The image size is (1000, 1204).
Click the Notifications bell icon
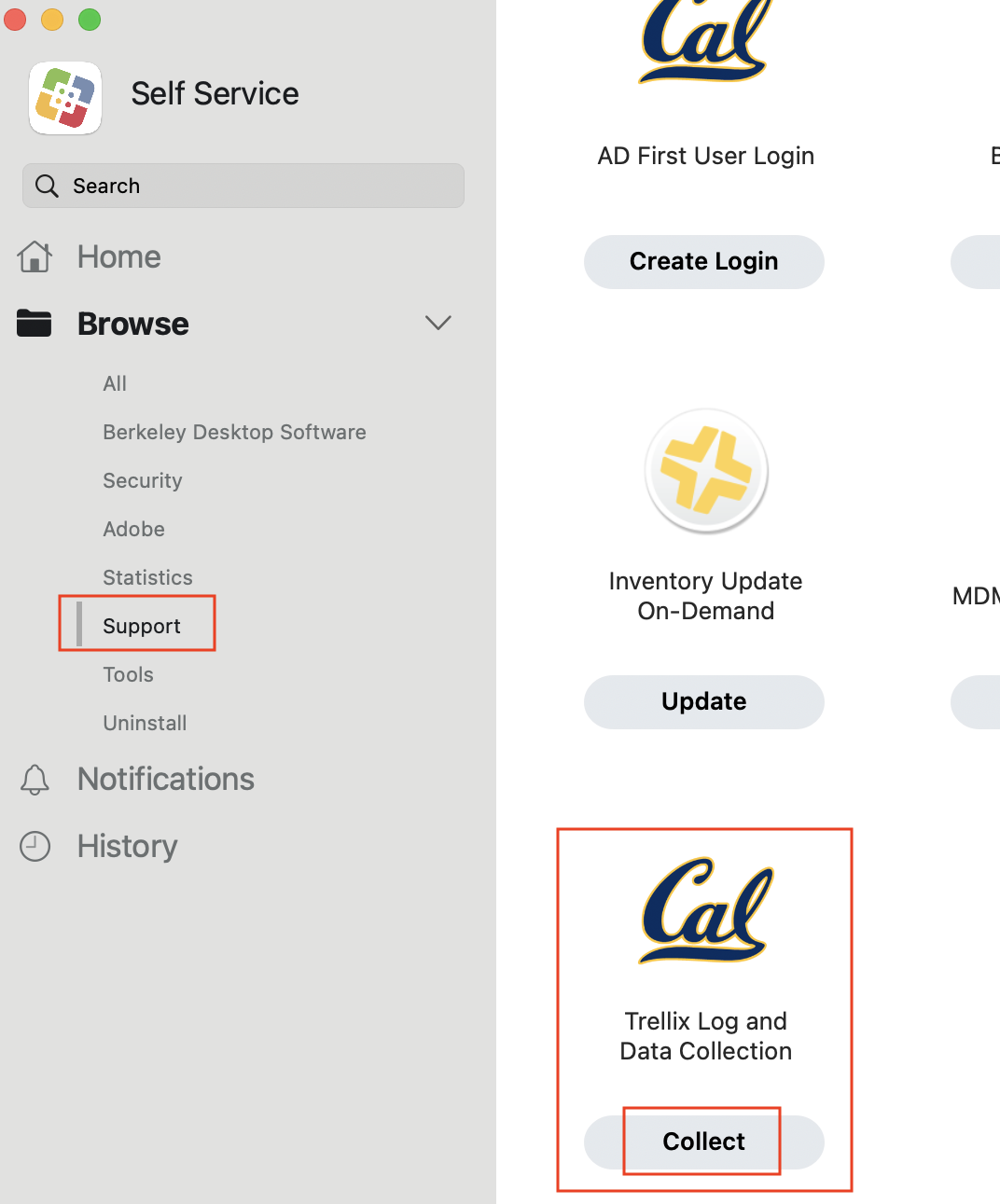coord(35,780)
